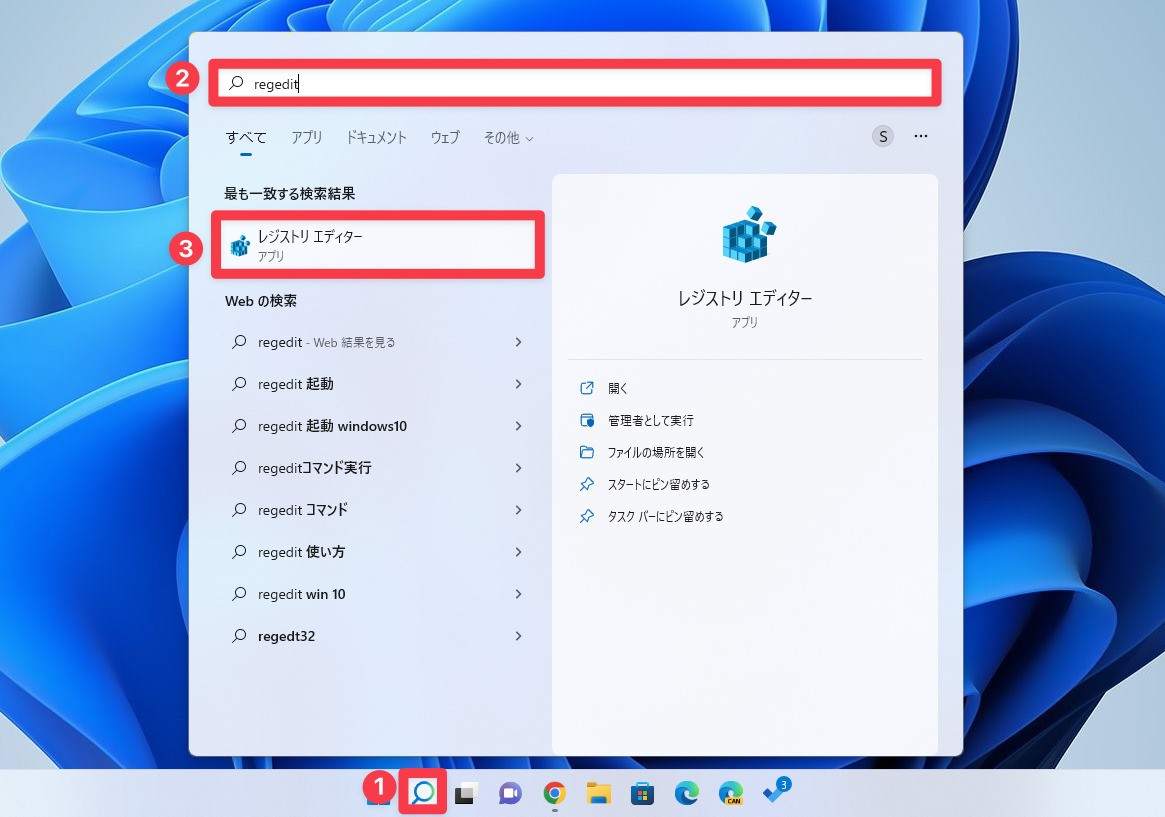The width and height of the screenshot is (1165, 817).
Task: Expand chevron for regedit - Web 結果を見る
Action: (519, 342)
